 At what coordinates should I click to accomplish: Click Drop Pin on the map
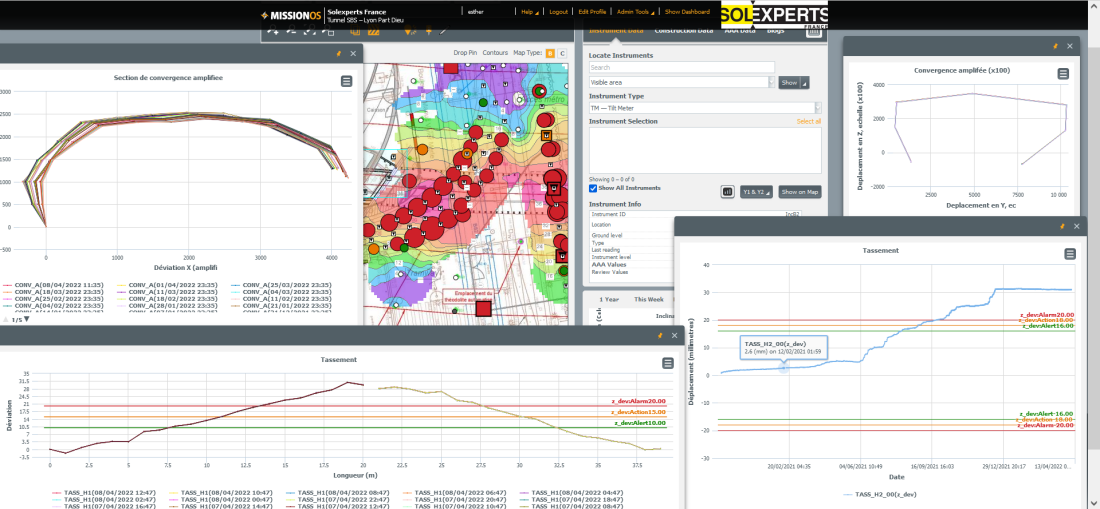coord(465,53)
